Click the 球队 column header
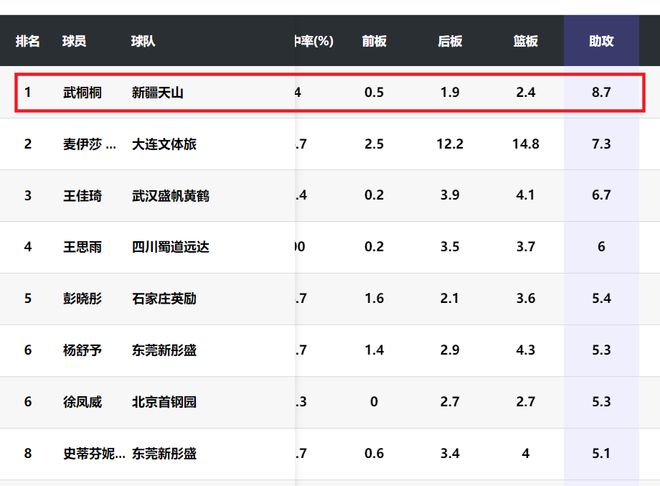The width and height of the screenshot is (660, 486). [143, 41]
